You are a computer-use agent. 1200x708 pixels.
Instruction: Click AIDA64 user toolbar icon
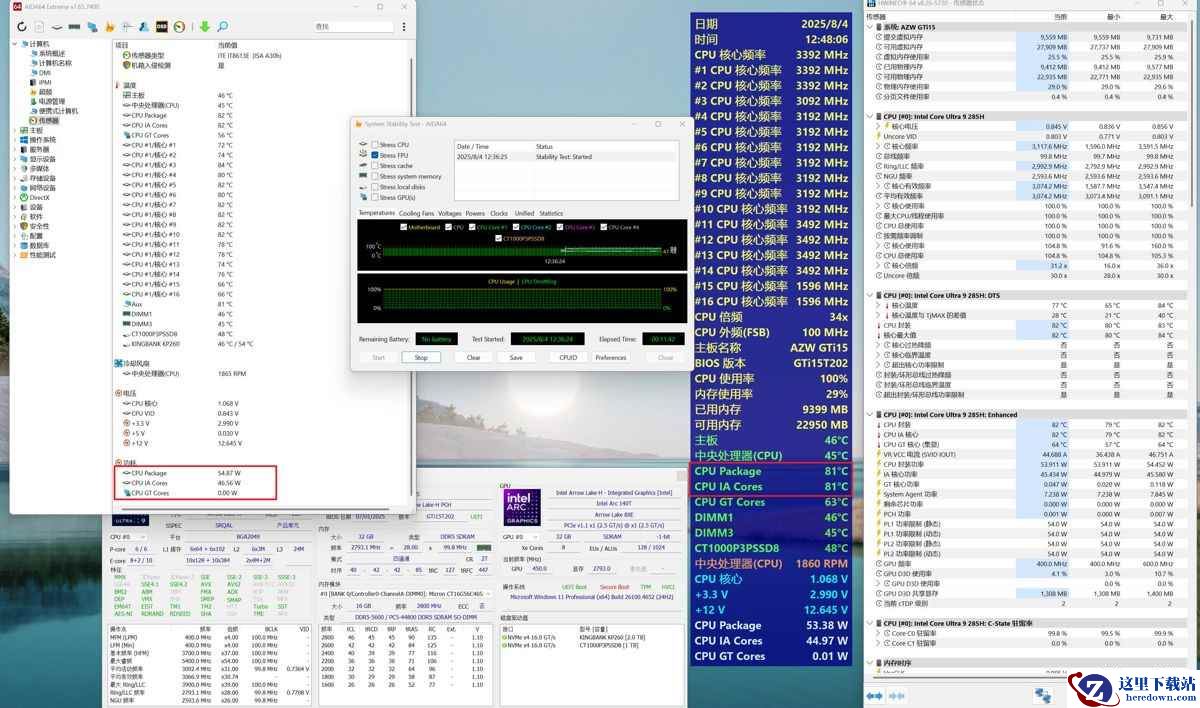pos(143,26)
